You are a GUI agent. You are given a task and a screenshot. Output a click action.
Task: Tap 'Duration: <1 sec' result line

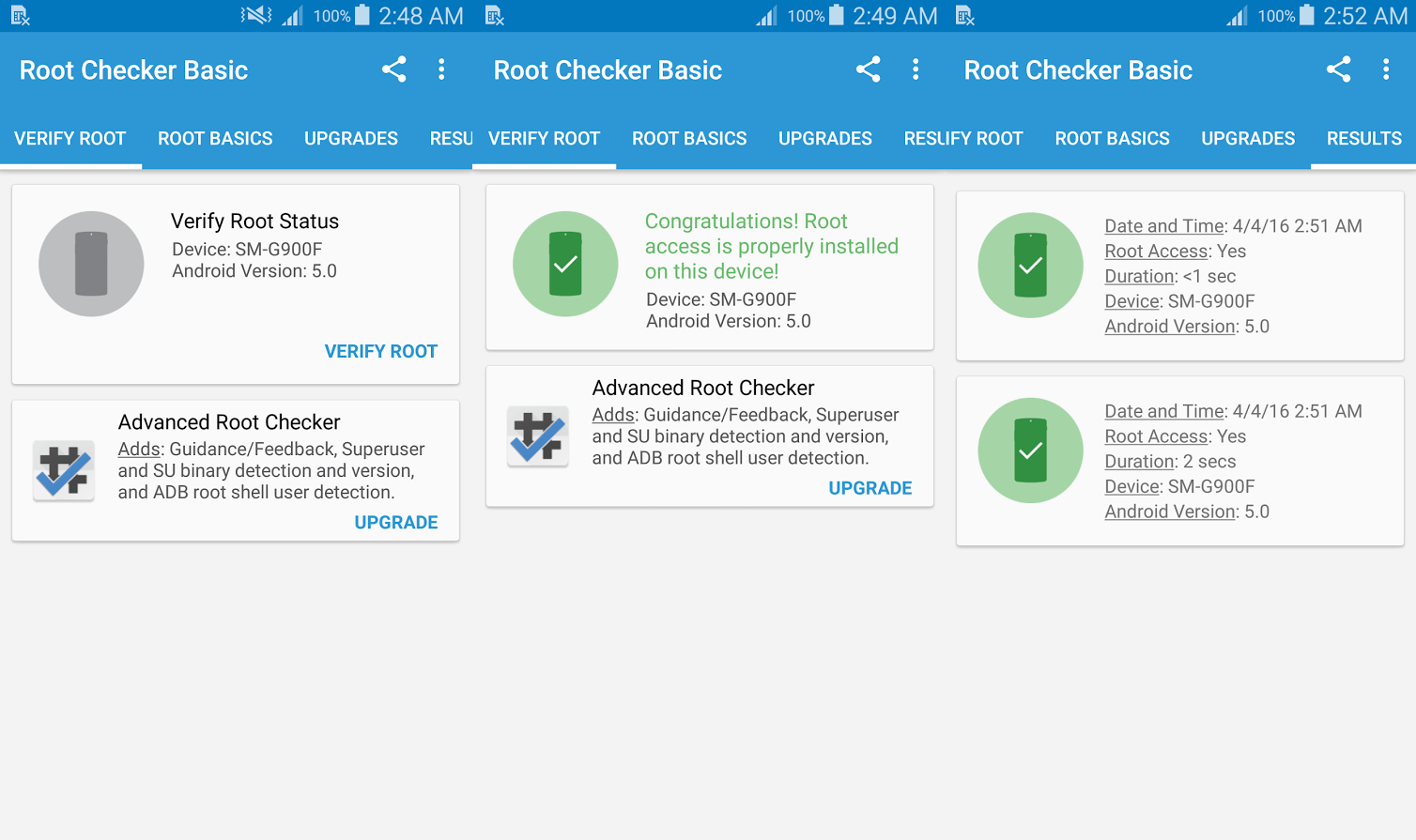(1170, 276)
